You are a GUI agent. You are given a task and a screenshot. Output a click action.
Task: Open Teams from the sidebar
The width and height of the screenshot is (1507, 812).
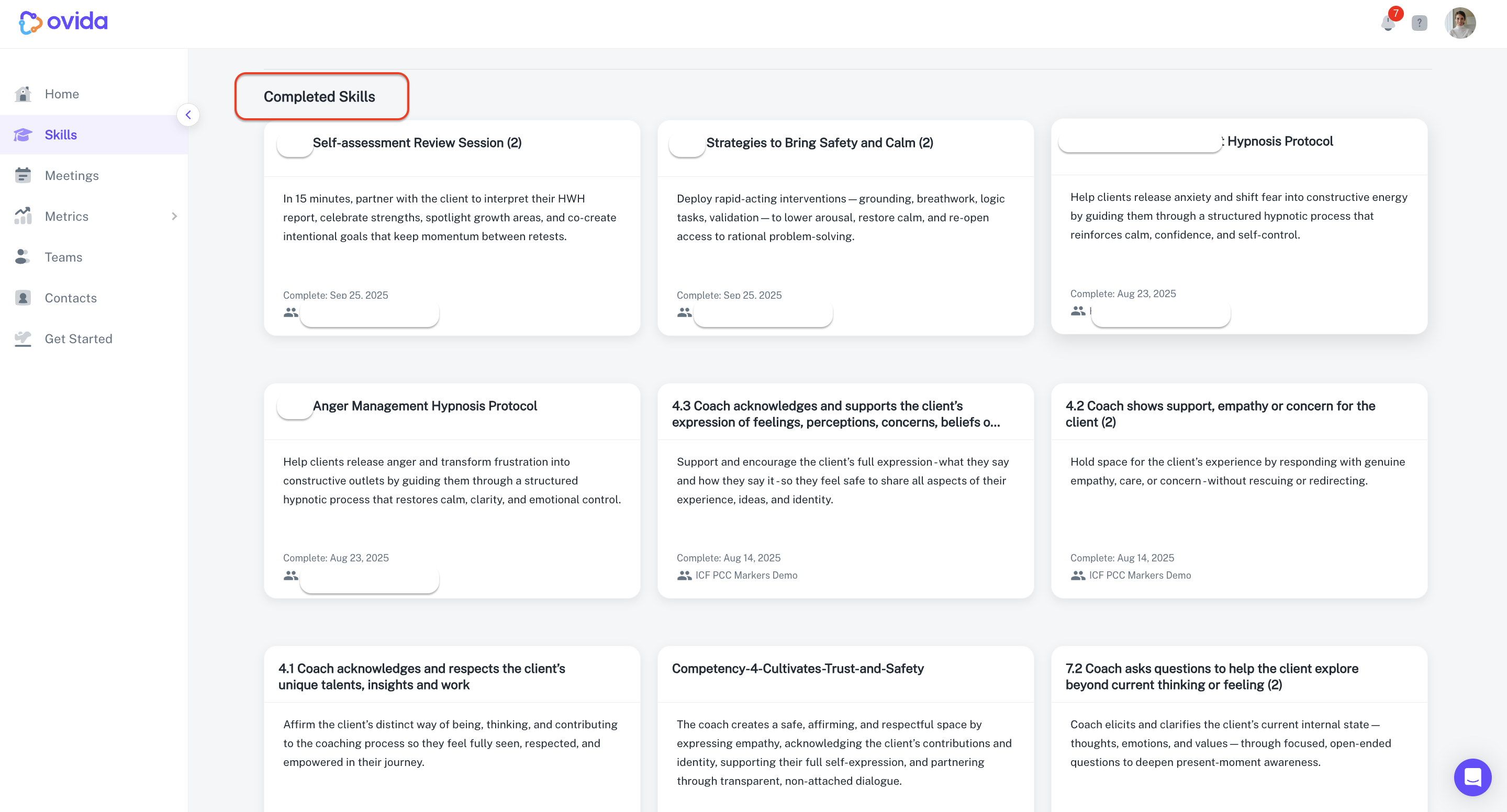click(64, 257)
